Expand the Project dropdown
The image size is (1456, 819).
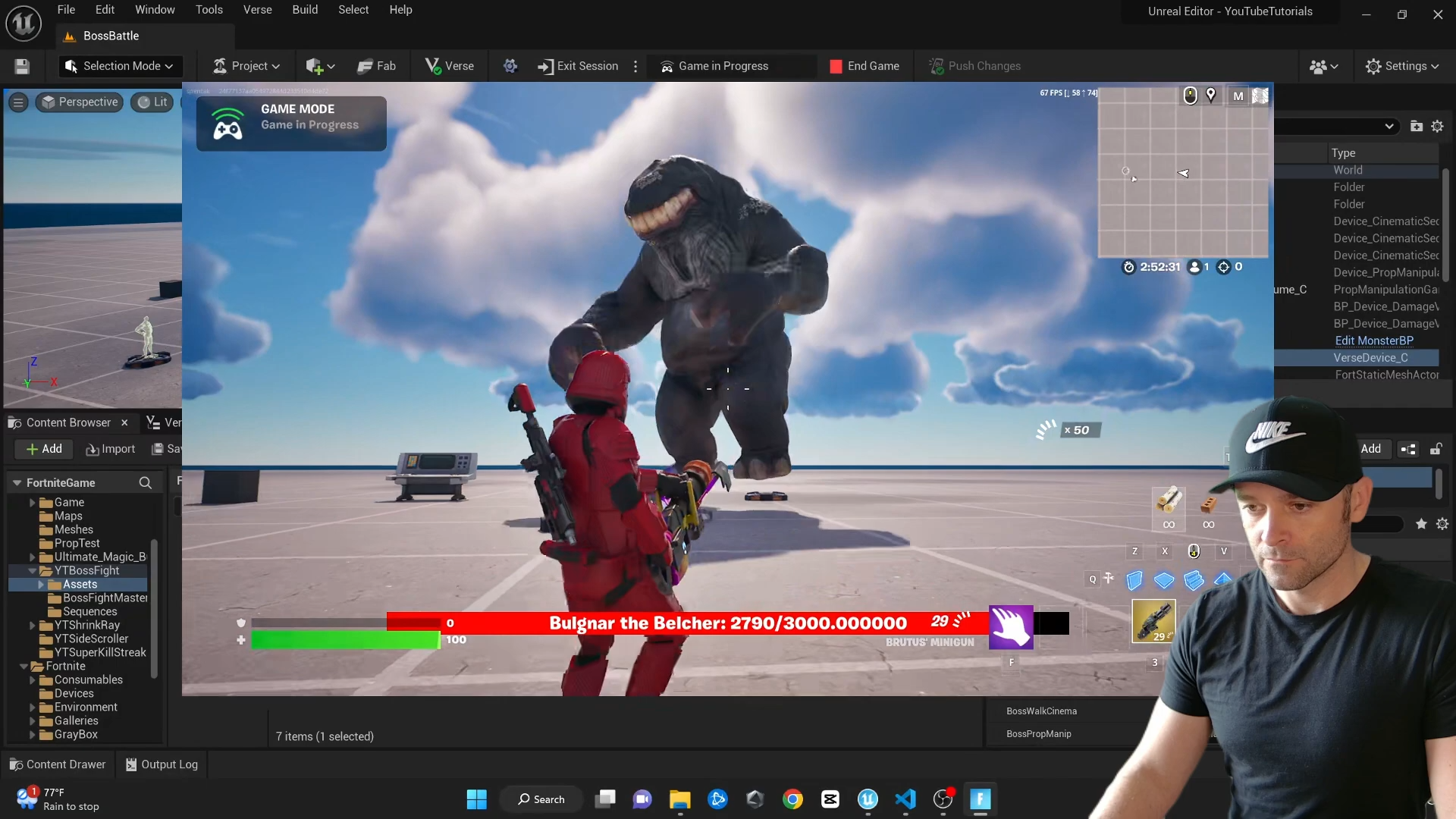(247, 67)
